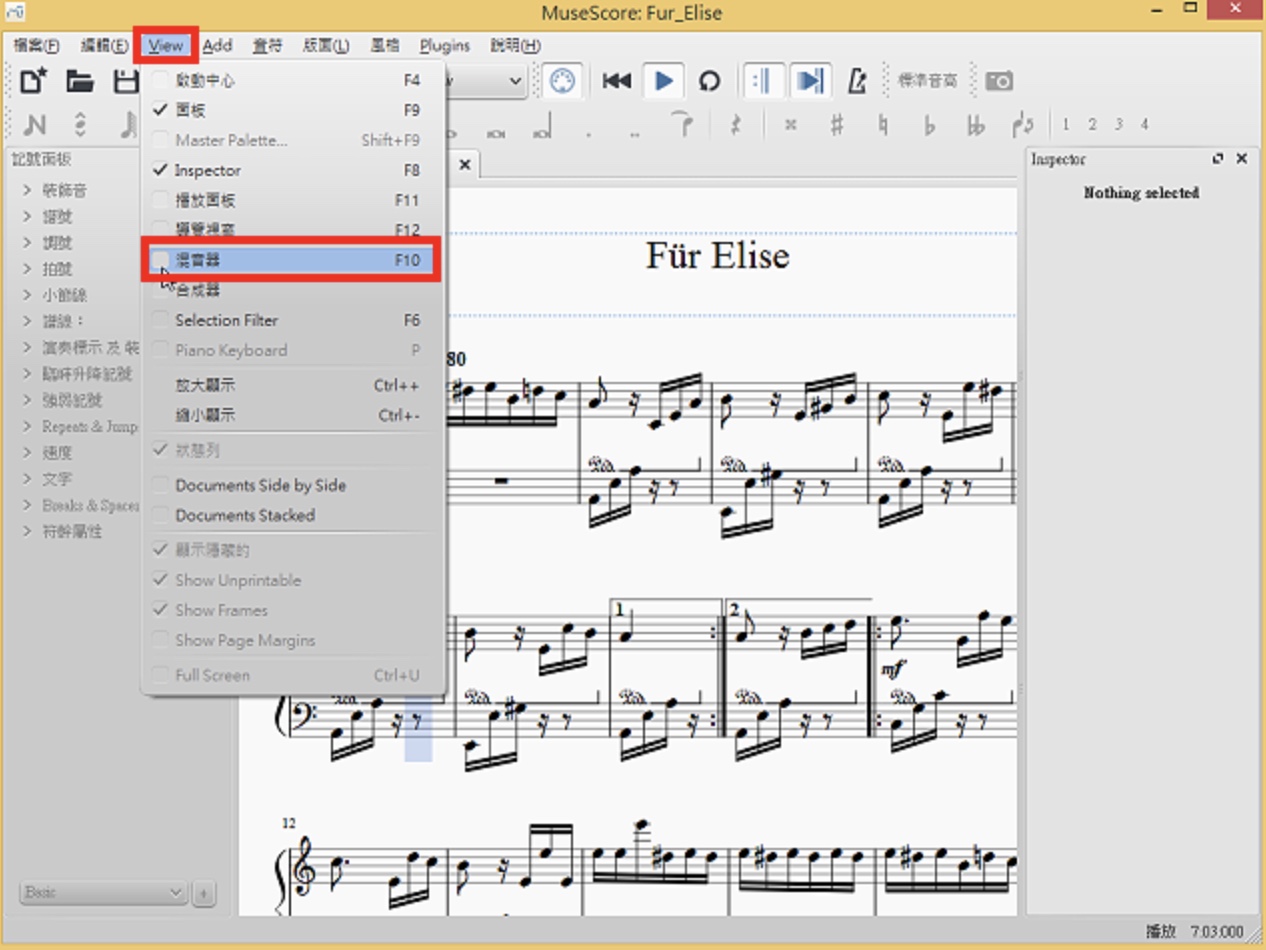Choose 放大顯示 zoom in menu item
1266x950 pixels.
pyautogui.click(x=292, y=385)
